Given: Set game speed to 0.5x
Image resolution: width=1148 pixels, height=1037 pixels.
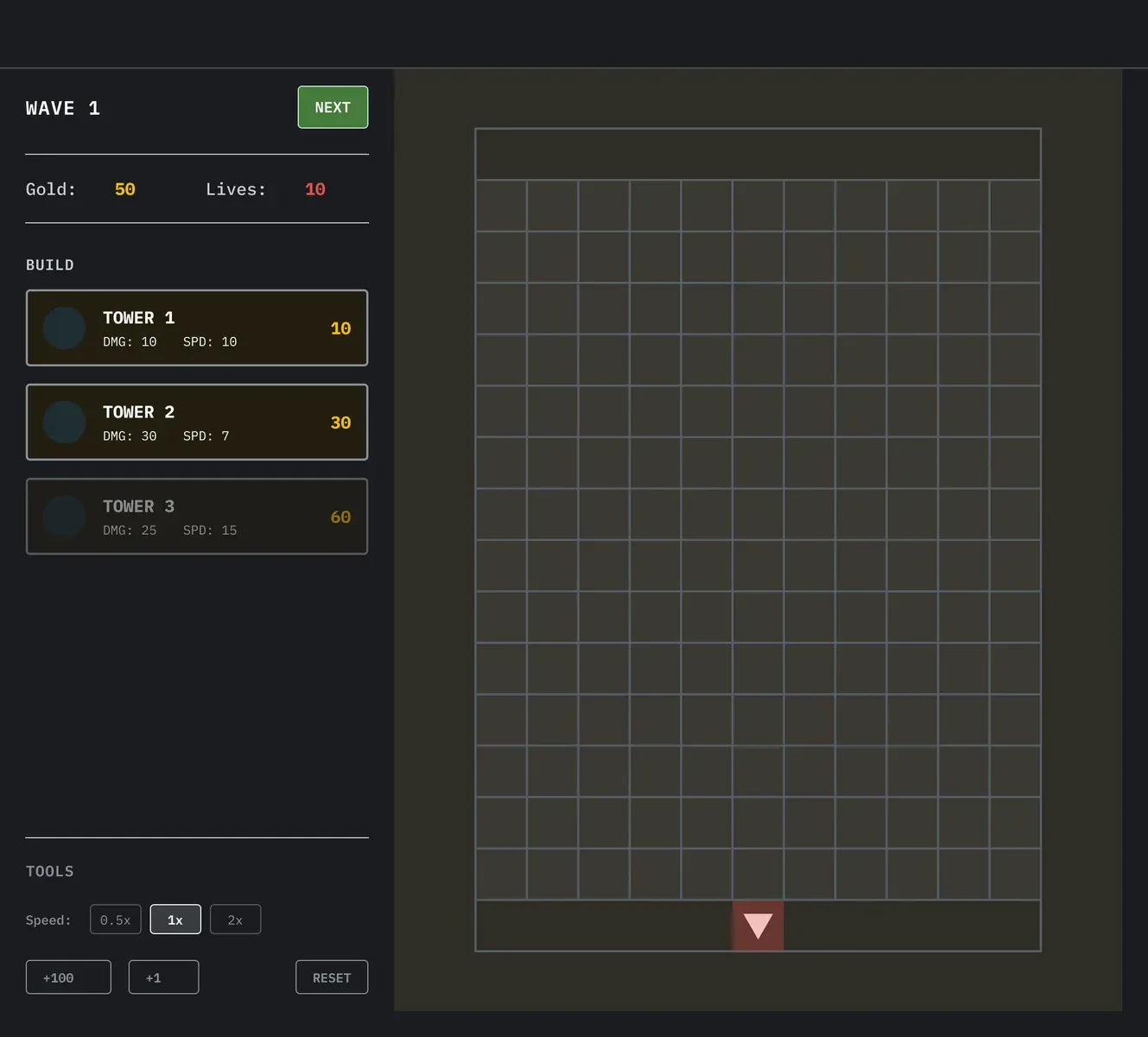Looking at the screenshot, I should point(115,919).
